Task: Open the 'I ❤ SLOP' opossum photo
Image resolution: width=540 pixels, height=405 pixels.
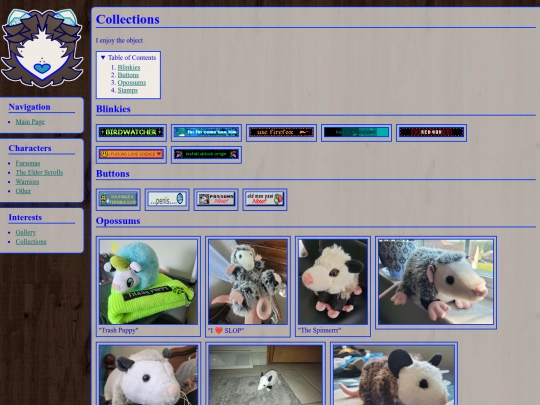Action: coord(248,282)
